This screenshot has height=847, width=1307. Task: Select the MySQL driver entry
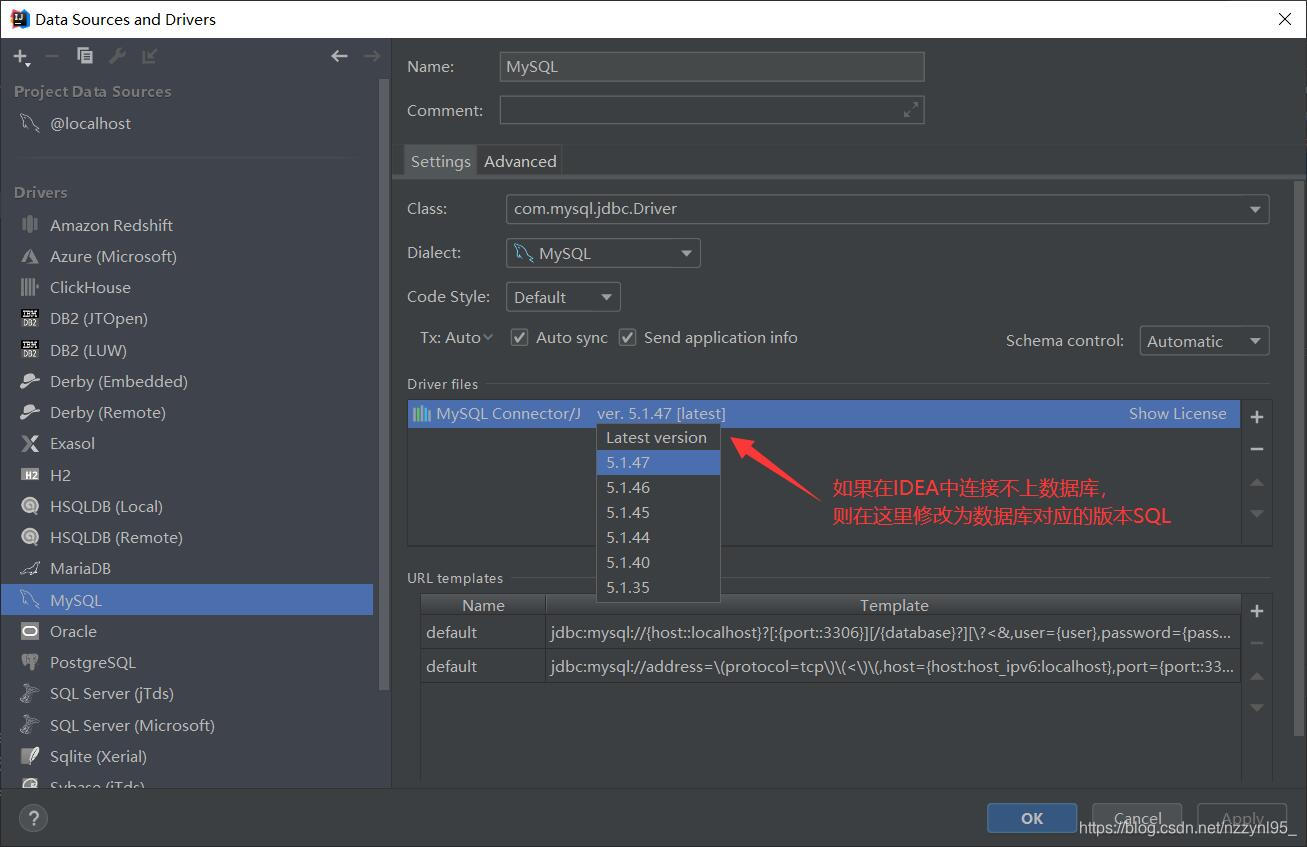187,600
